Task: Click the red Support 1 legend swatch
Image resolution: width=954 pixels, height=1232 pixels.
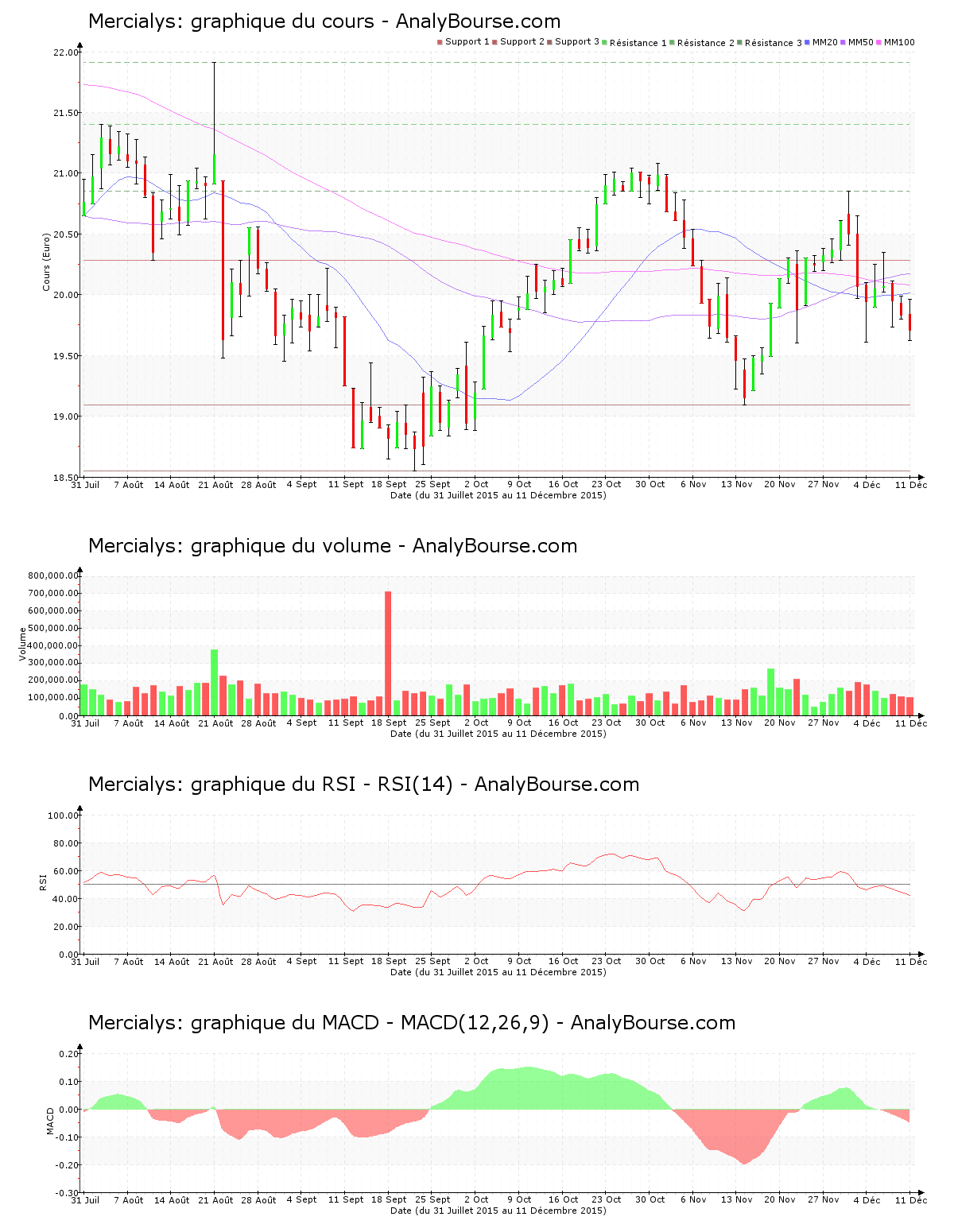Action: click(x=440, y=42)
